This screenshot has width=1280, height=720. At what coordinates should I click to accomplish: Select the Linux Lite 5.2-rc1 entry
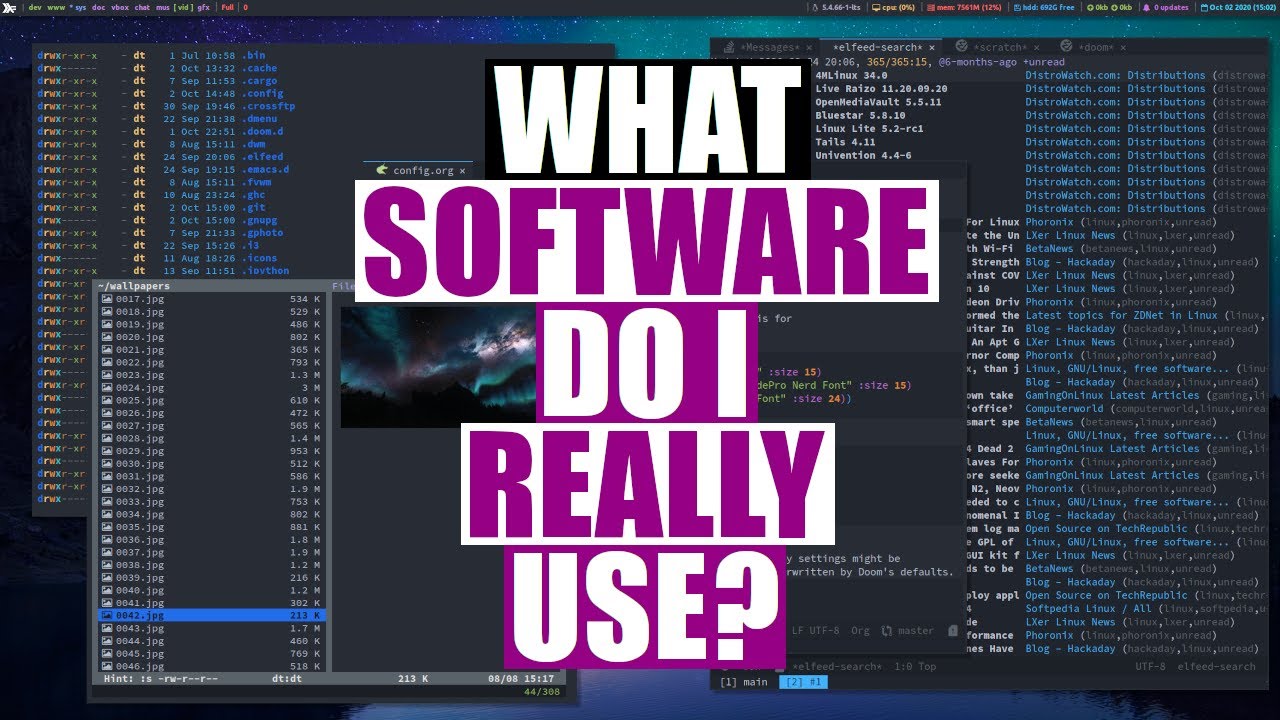coord(871,128)
